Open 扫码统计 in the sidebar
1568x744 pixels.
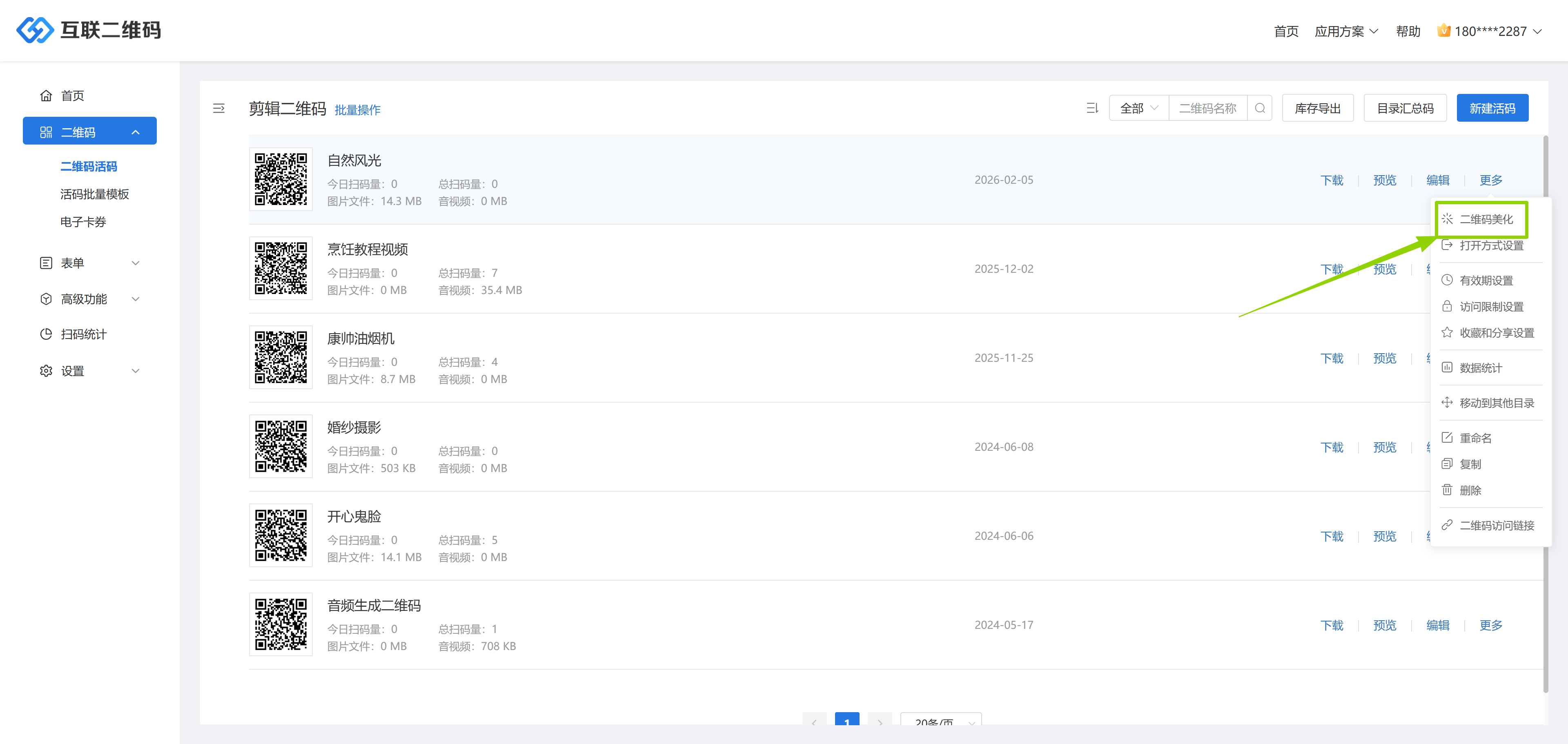click(83, 334)
